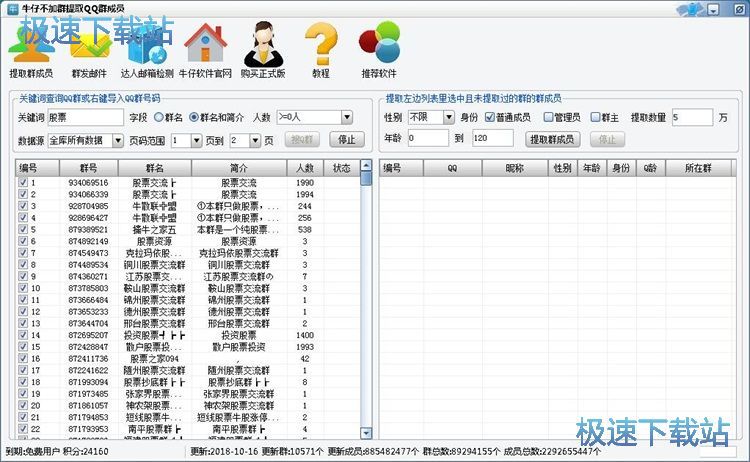This screenshot has height=462, width=750.
Task: Open the 推荐软件 icon
Action: point(379,50)
